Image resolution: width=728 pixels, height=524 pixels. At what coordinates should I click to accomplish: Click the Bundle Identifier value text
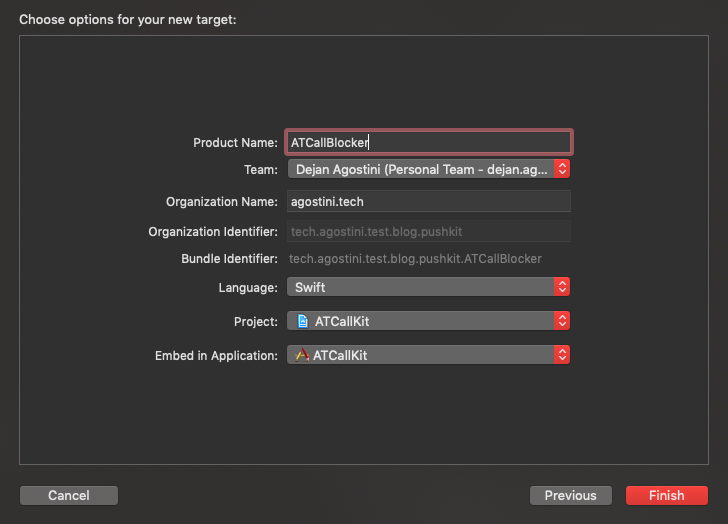(415, 259)
